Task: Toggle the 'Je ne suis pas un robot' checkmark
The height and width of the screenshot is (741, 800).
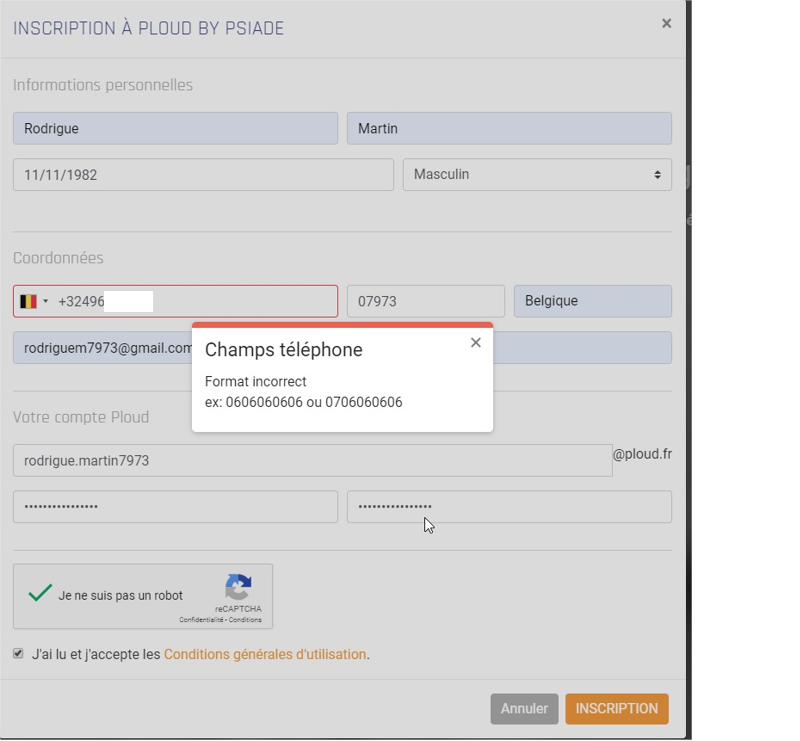Action: point(40,593)
